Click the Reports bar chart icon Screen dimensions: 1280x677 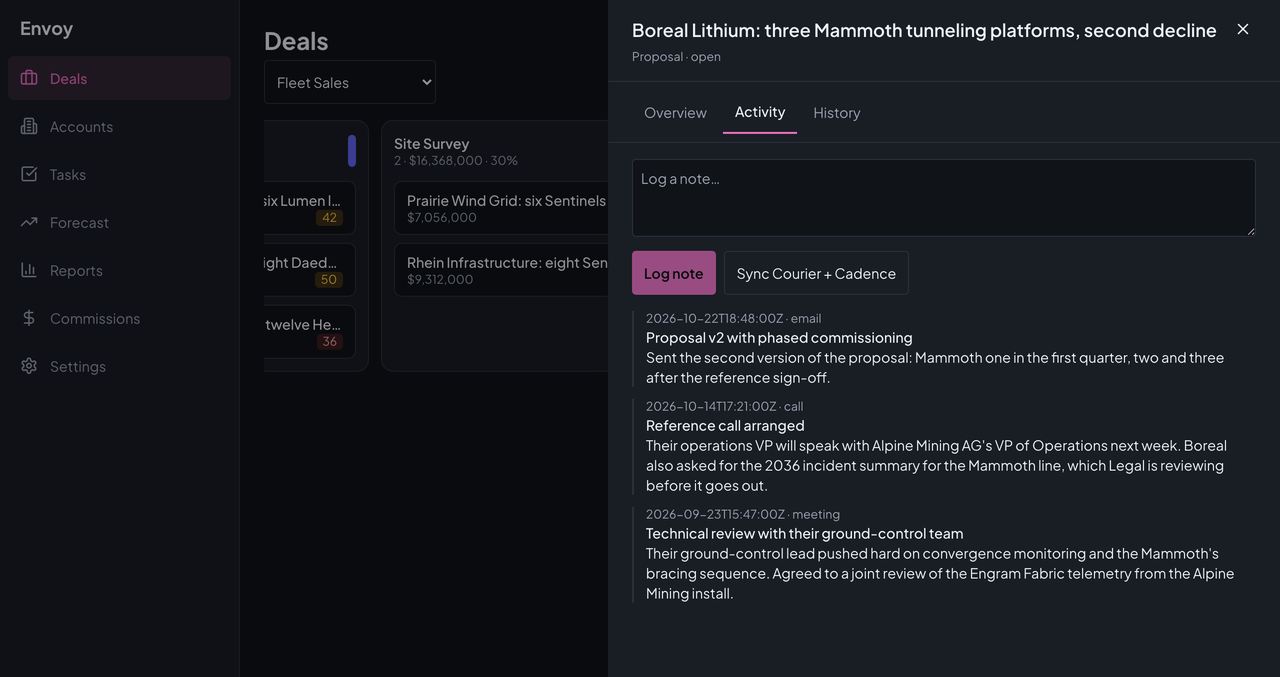(29, 270)
